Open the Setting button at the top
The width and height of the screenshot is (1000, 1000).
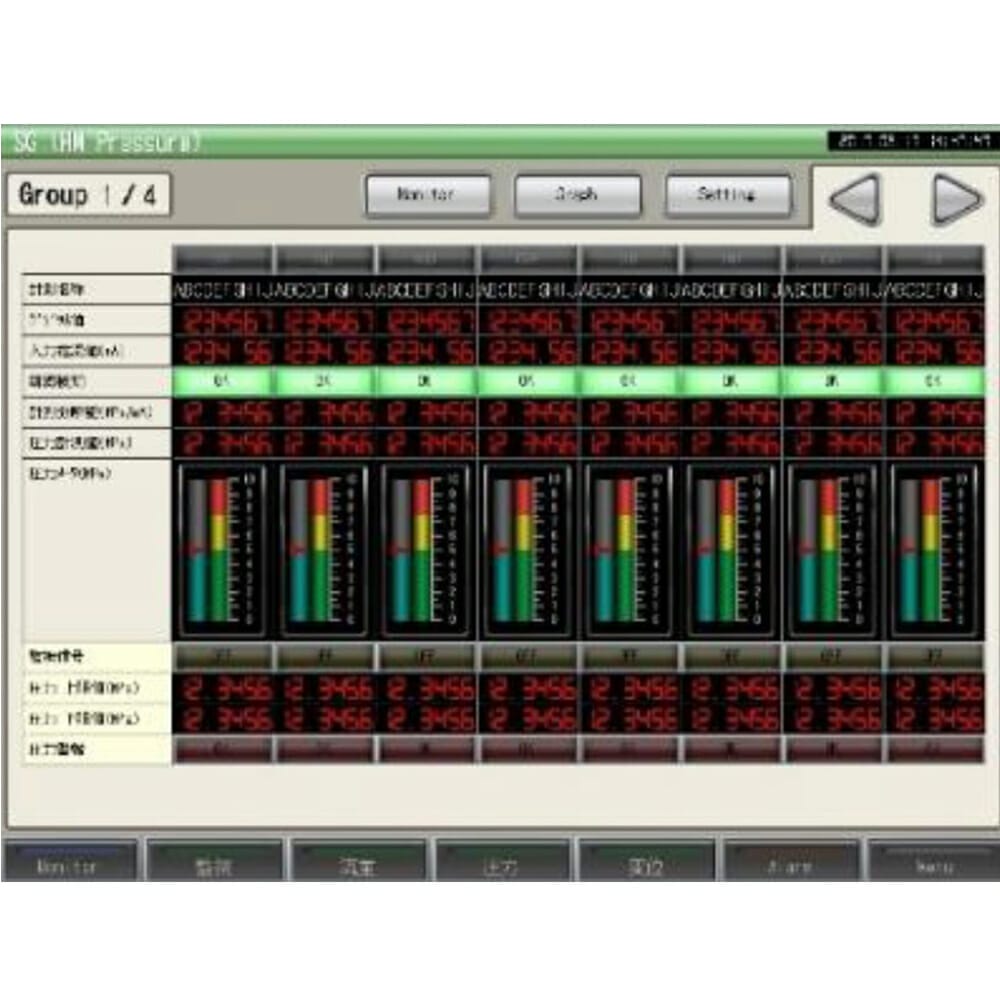point(728,196)
